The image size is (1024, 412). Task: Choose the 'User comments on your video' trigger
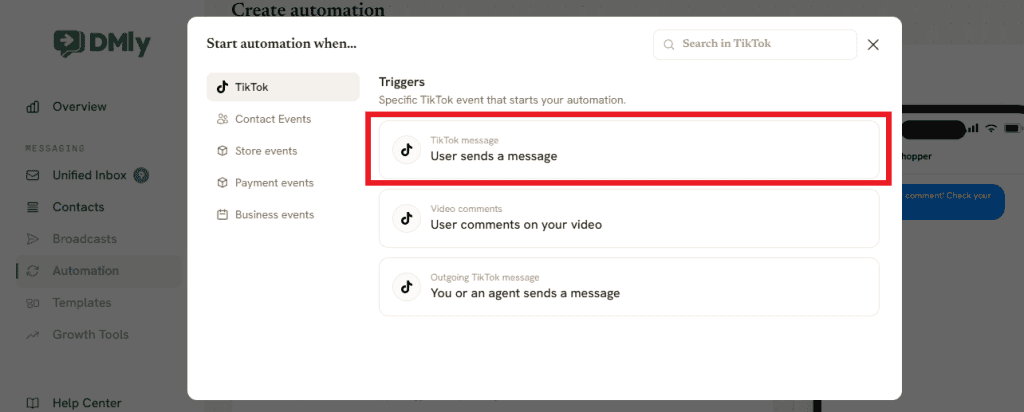629,218
